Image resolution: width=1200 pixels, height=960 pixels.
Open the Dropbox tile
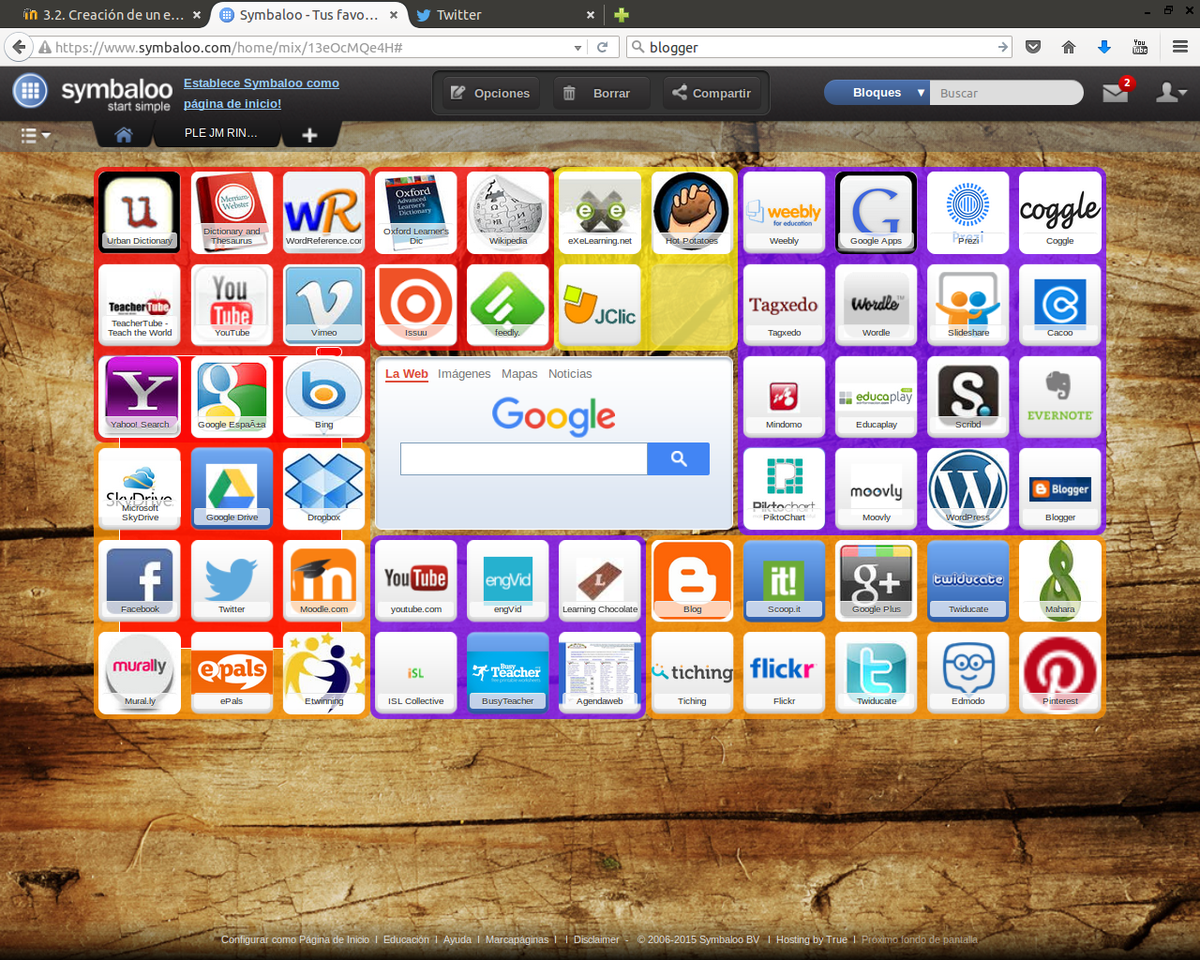[324, 488]
